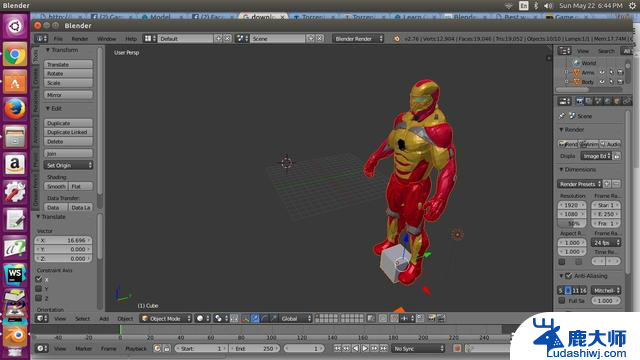Toggle the Anti-Aliasing checkbox
640x360 pixels.
click(568, 276)
